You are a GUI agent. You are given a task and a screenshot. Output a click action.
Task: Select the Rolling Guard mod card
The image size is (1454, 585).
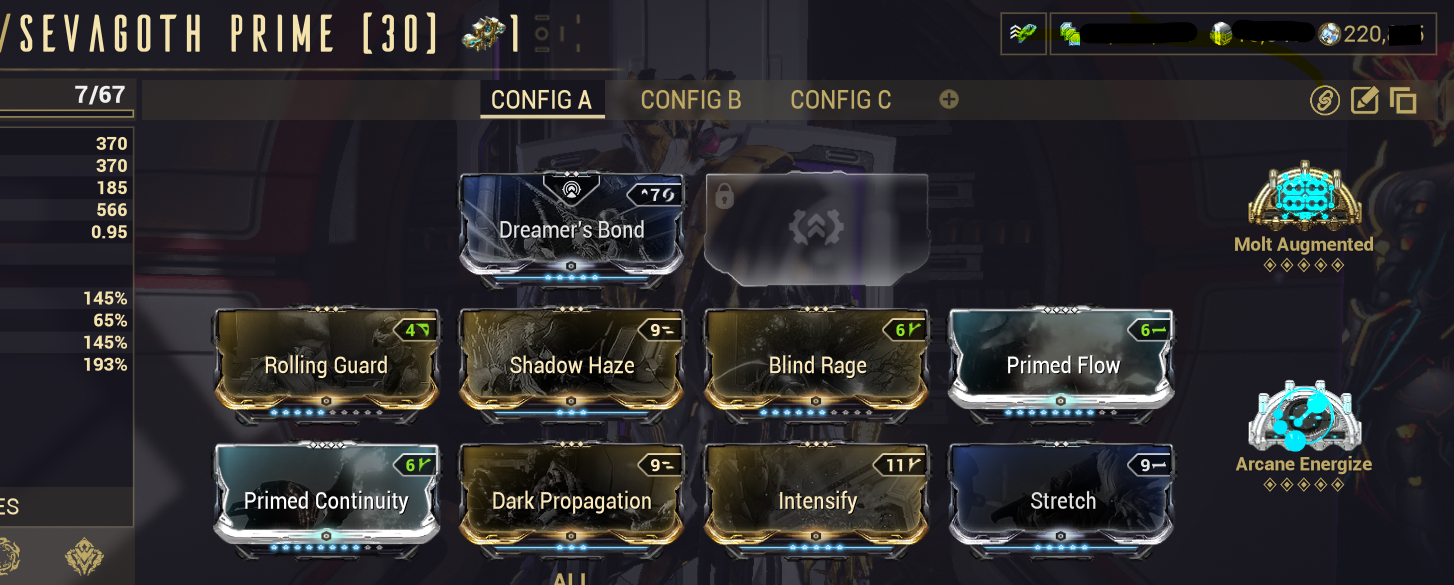pos(326,364)
